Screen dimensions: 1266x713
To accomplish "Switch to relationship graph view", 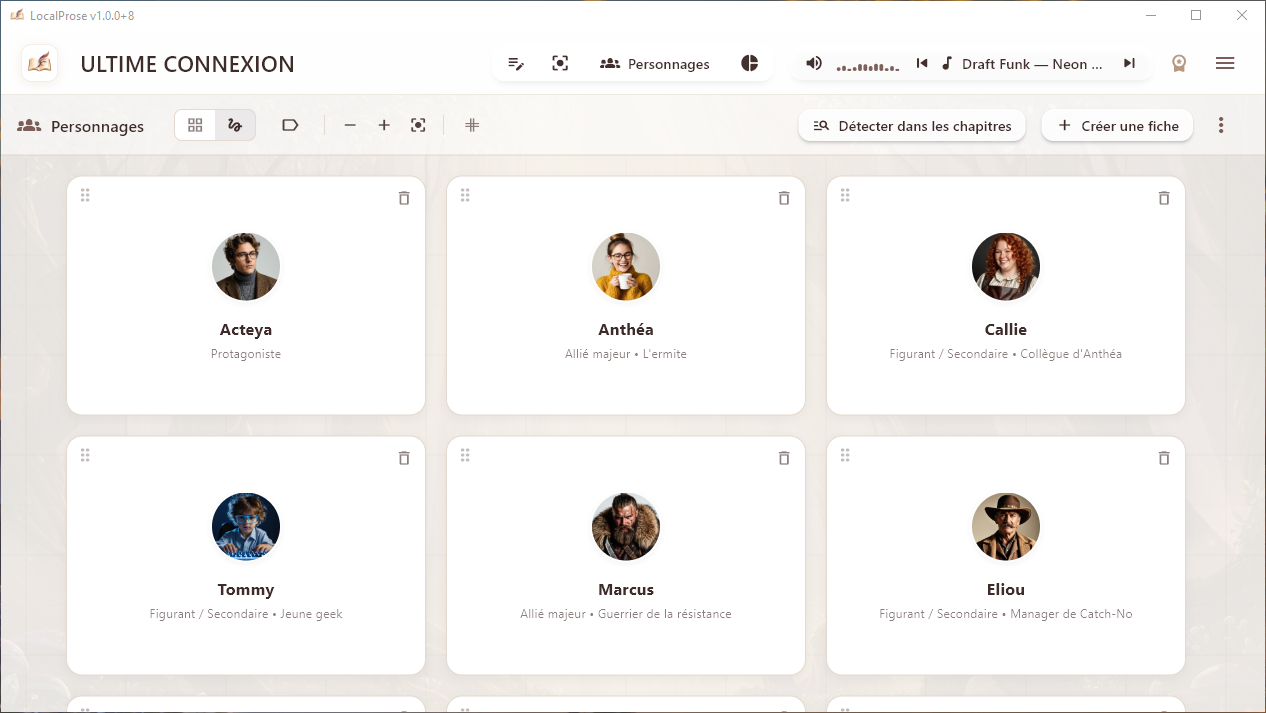I will tap(235, 125).
